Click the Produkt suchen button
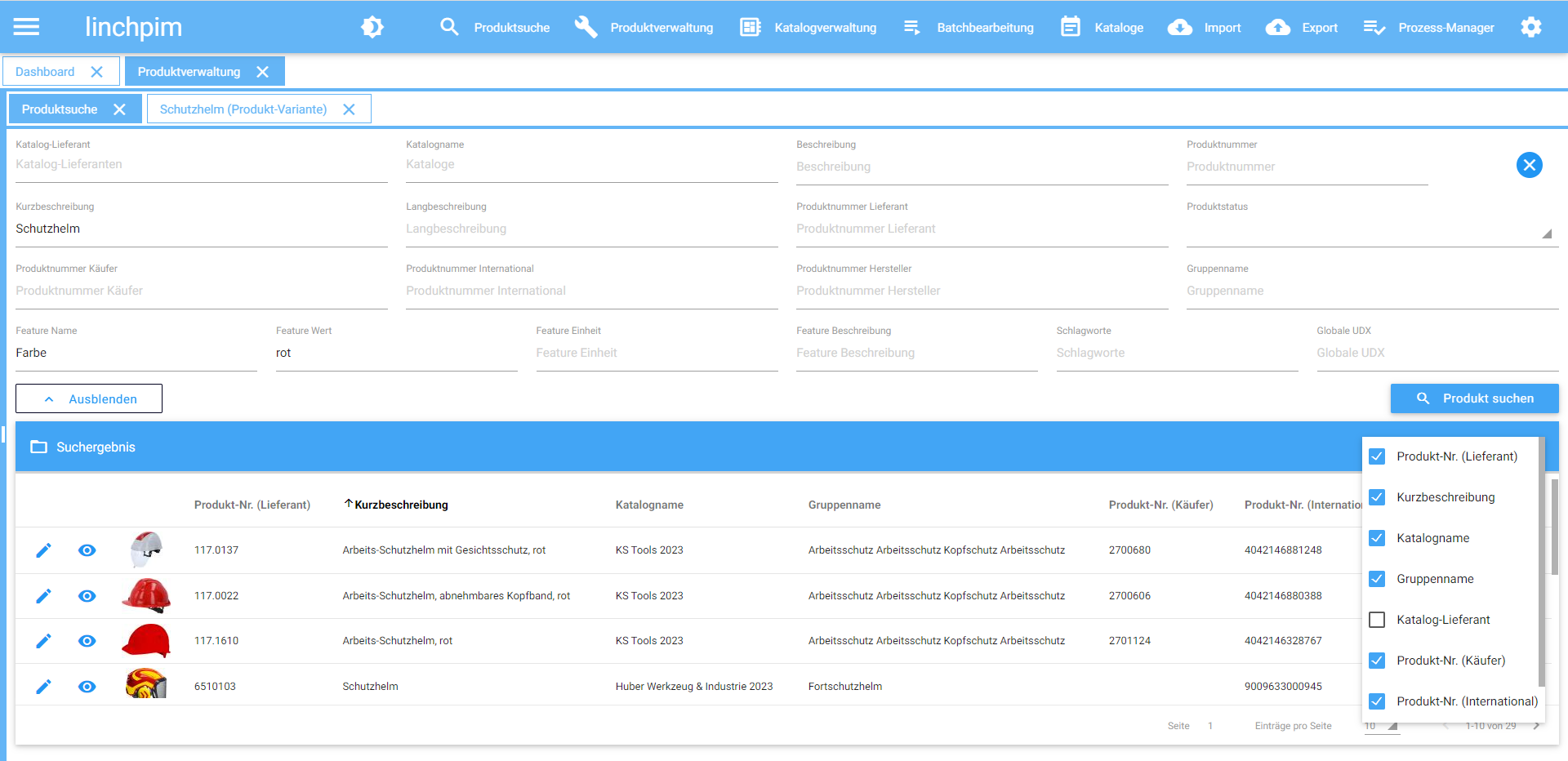 tap(1474, 398)
